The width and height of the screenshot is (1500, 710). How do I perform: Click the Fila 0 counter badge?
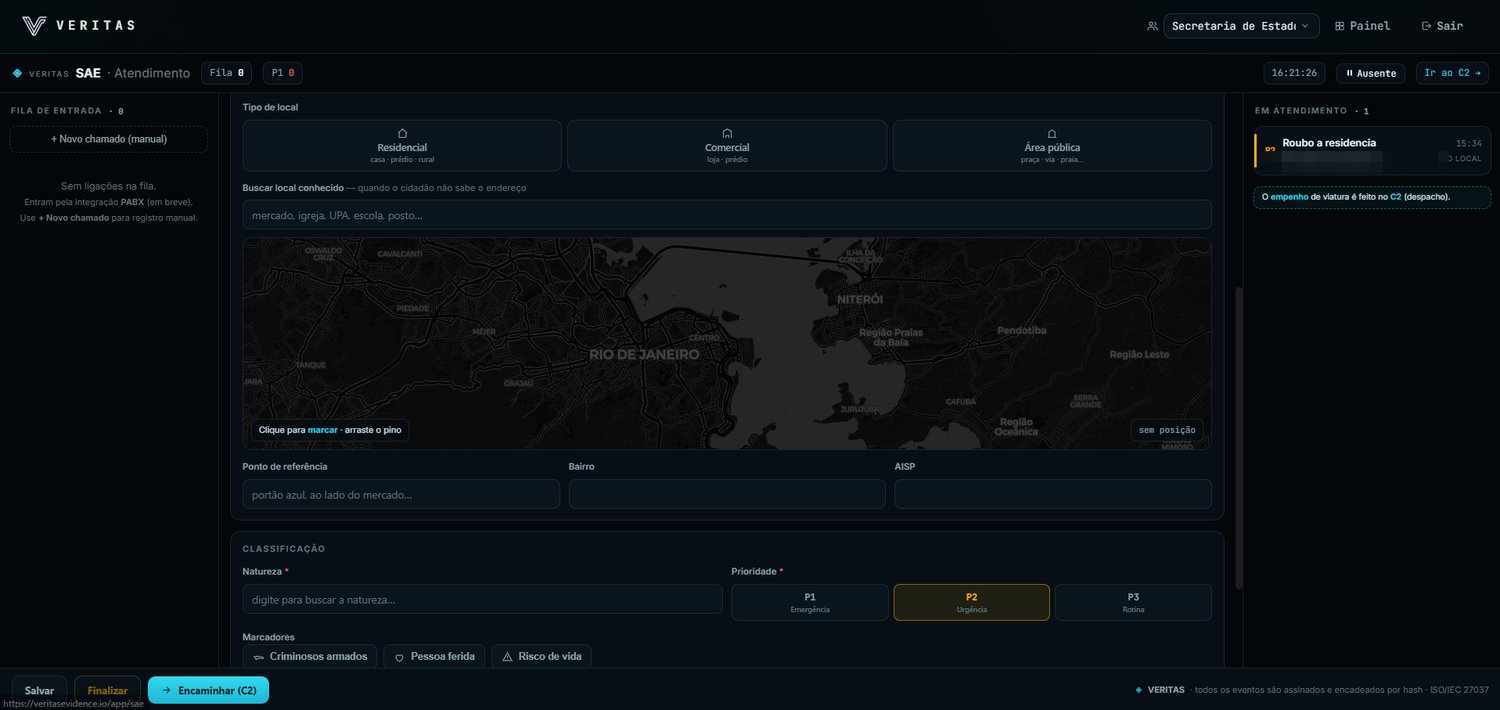226,73
